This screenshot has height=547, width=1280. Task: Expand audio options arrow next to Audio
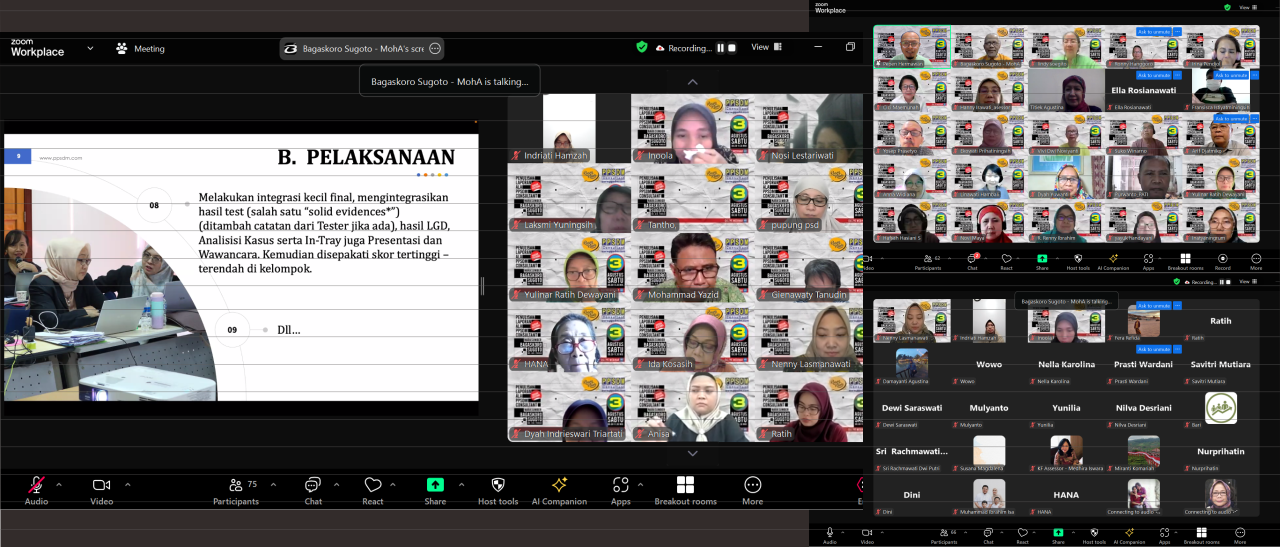pos(58,484)
